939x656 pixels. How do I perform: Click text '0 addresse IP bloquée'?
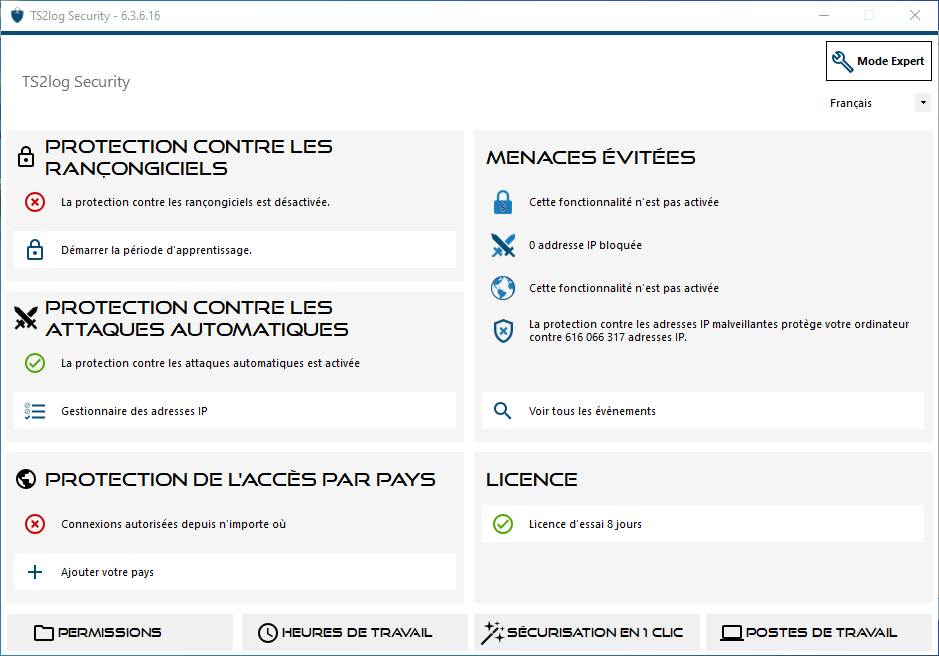585,245
